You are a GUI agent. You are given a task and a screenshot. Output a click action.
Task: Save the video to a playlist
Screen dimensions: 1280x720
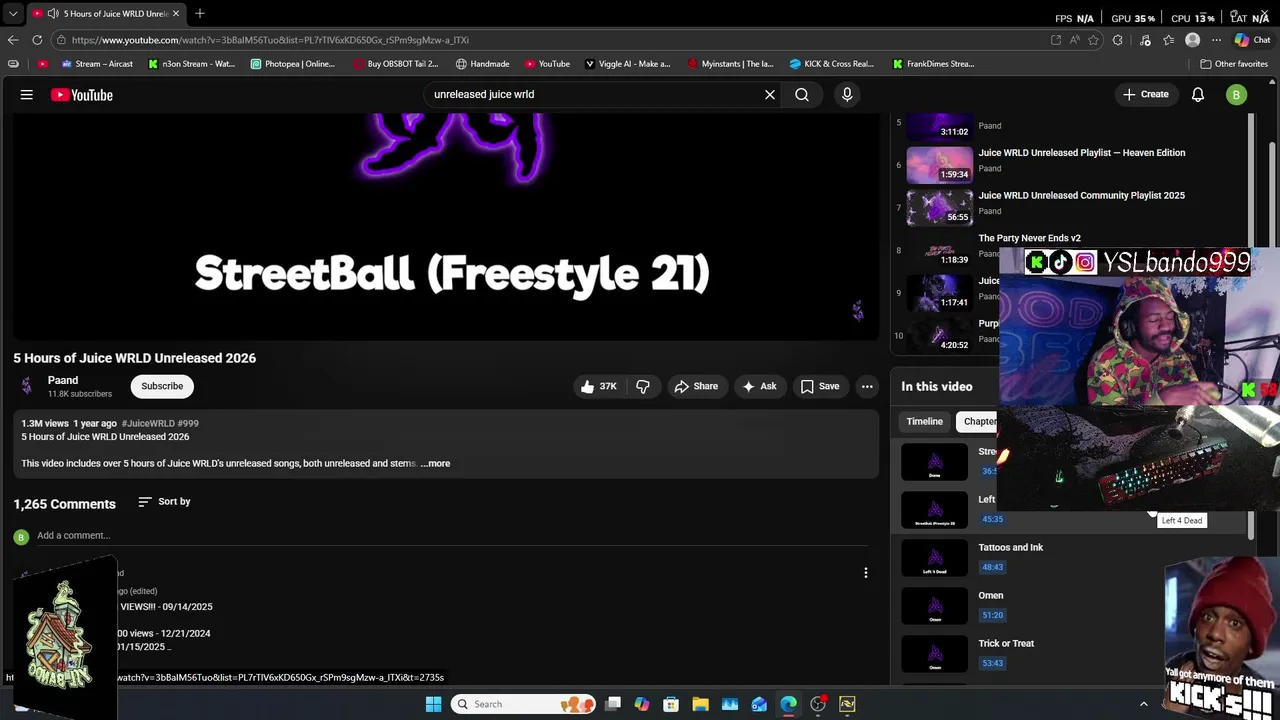click(819, 387)
